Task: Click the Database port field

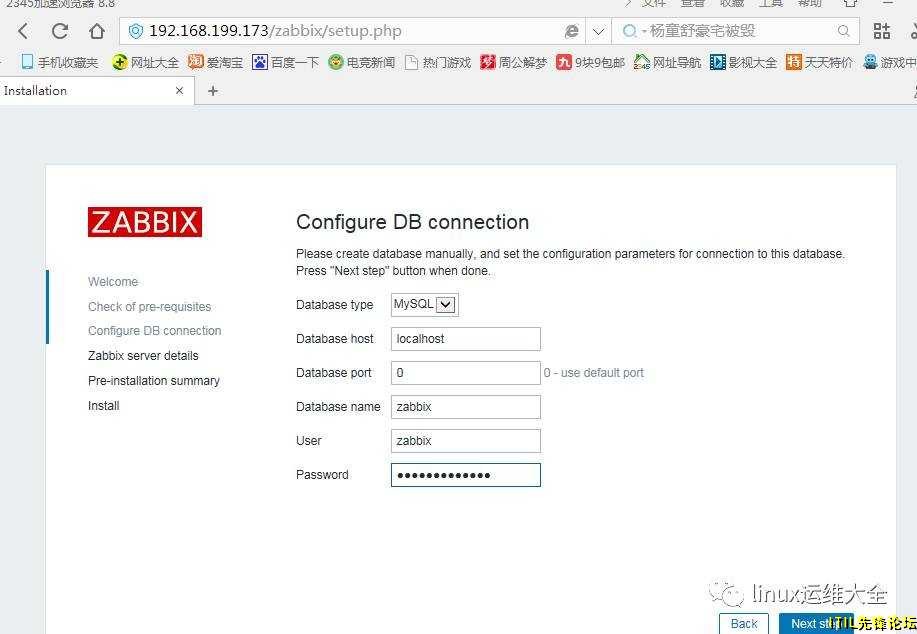Action: click(x=466, y=373)
